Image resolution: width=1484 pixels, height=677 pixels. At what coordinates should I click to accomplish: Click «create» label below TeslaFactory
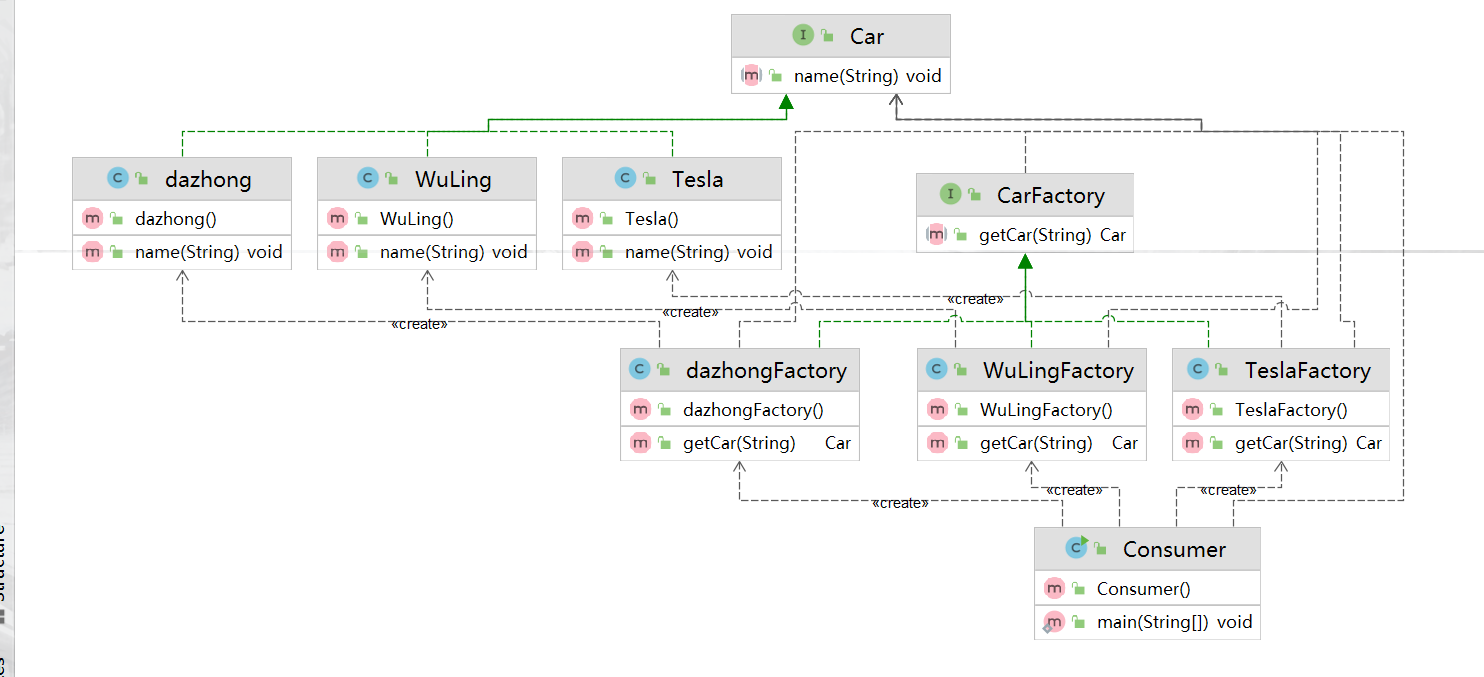(x=1228, y=490)
